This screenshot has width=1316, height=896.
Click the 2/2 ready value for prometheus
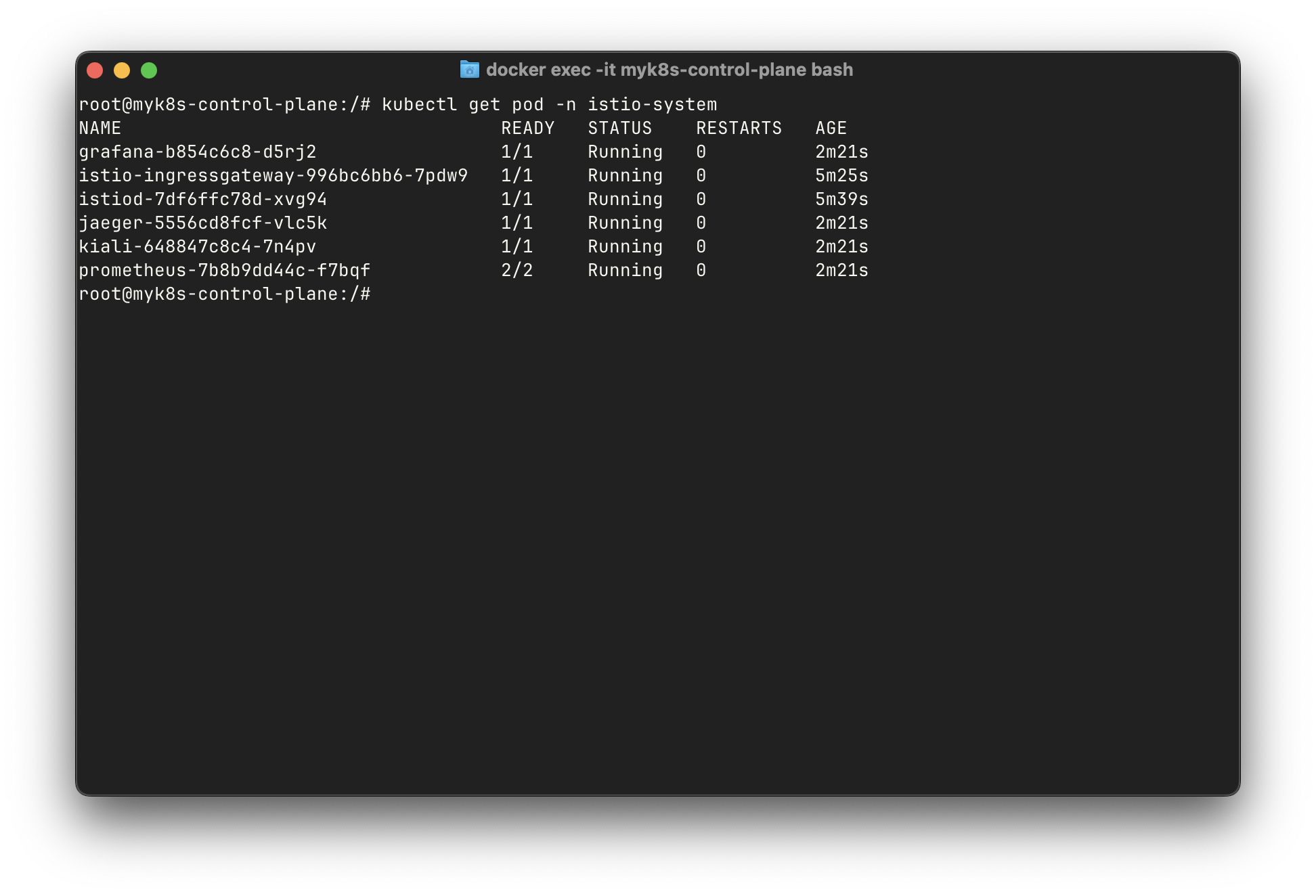517,271
